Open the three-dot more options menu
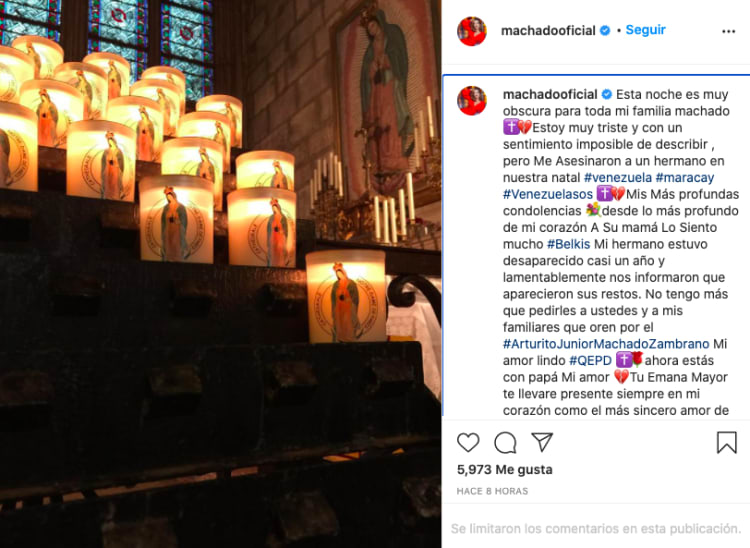Screen dimensions: 750x548 (728, 32)
